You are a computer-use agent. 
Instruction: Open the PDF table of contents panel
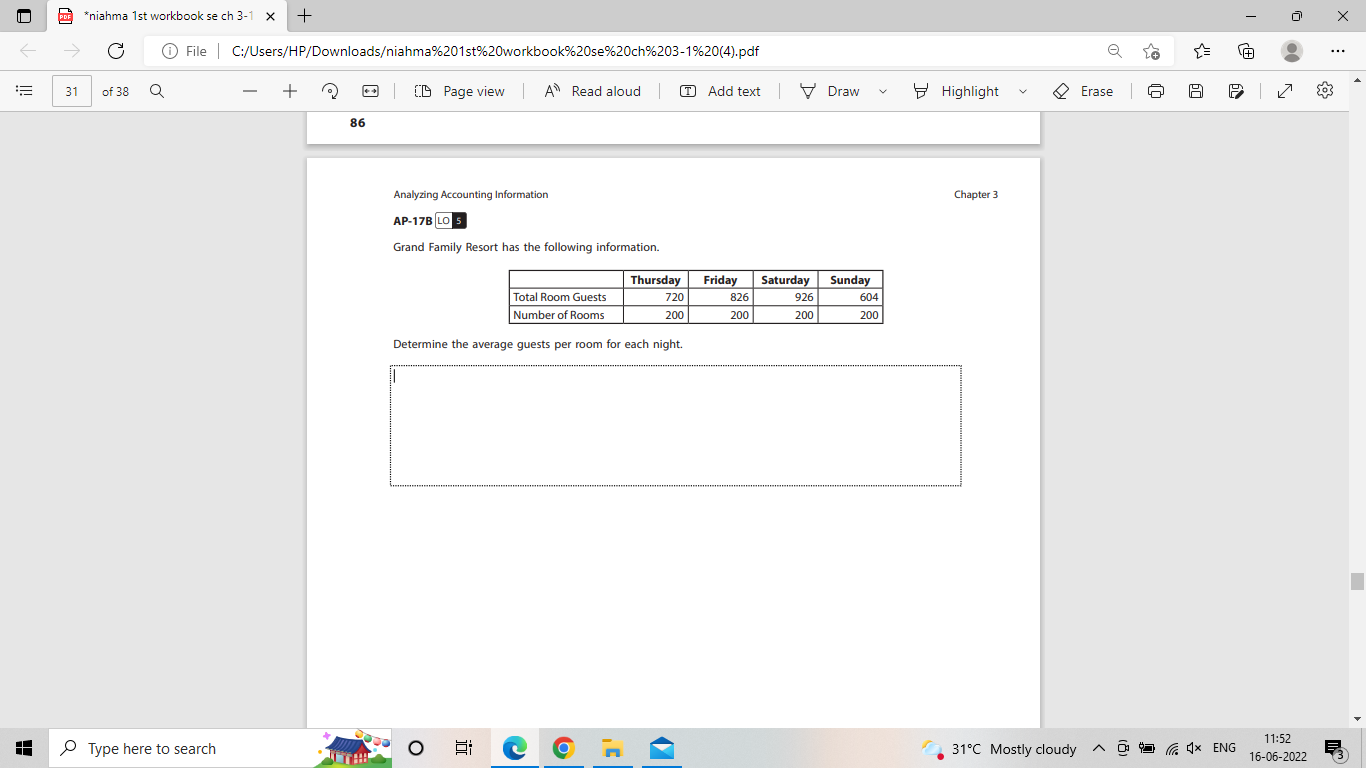point(24,91)
